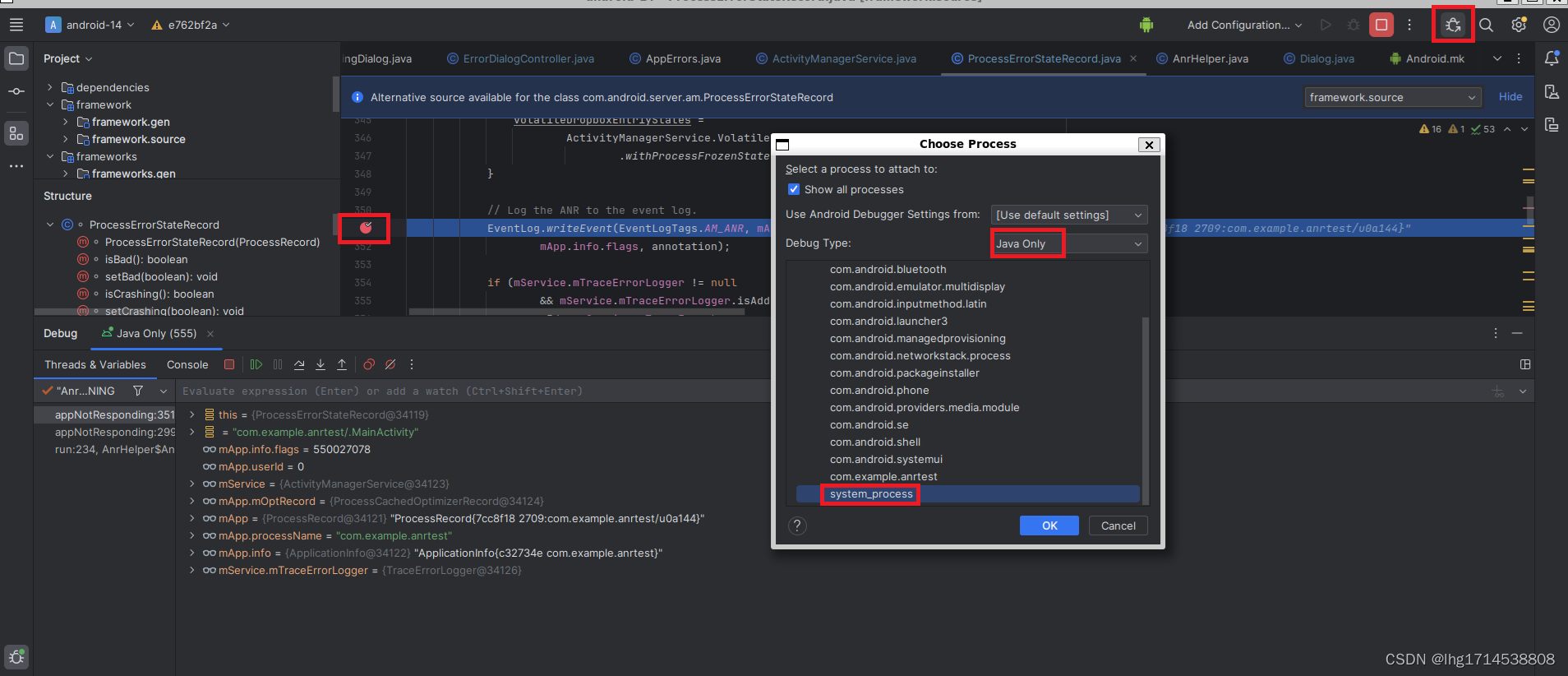Open the Project tool window folder icon
Screen dimensions: 1568x676
(x=16, y=58)
